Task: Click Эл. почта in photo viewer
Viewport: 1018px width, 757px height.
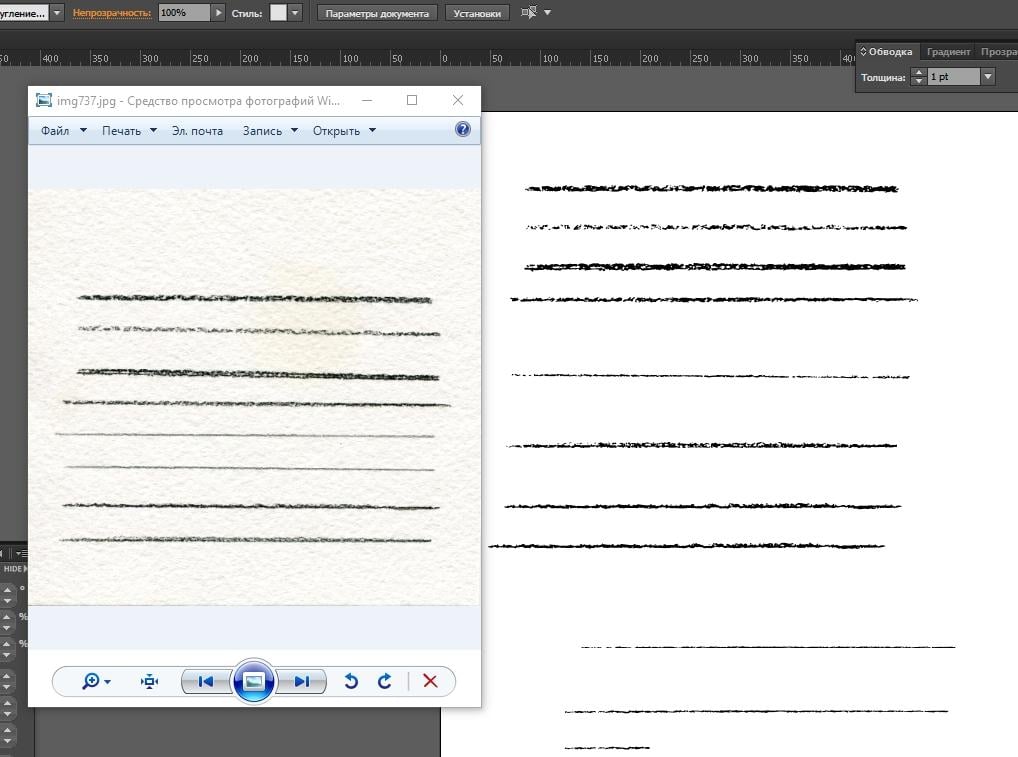Action: click(x=197, y=130)
